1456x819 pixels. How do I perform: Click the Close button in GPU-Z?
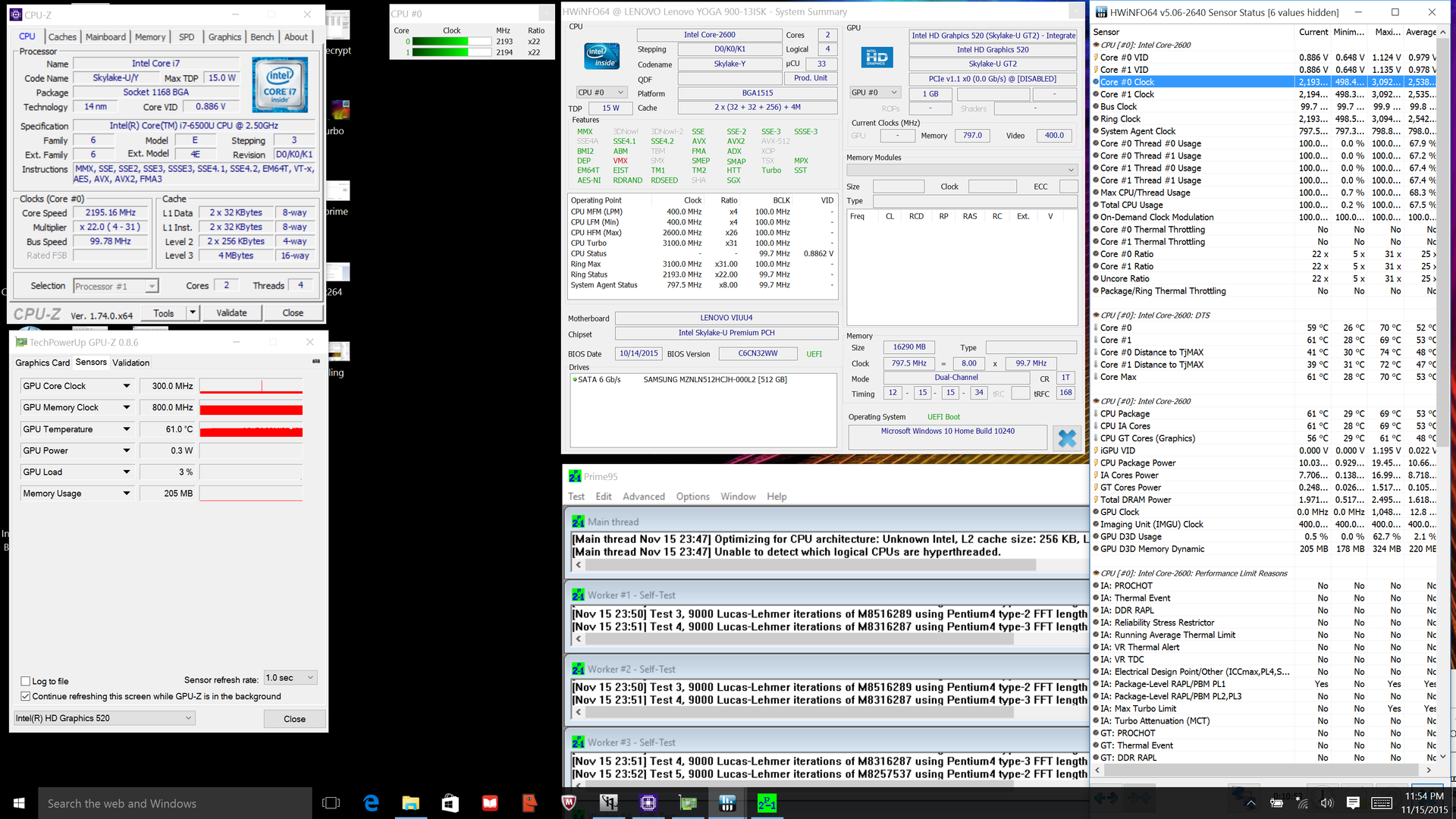click(294, 719)
